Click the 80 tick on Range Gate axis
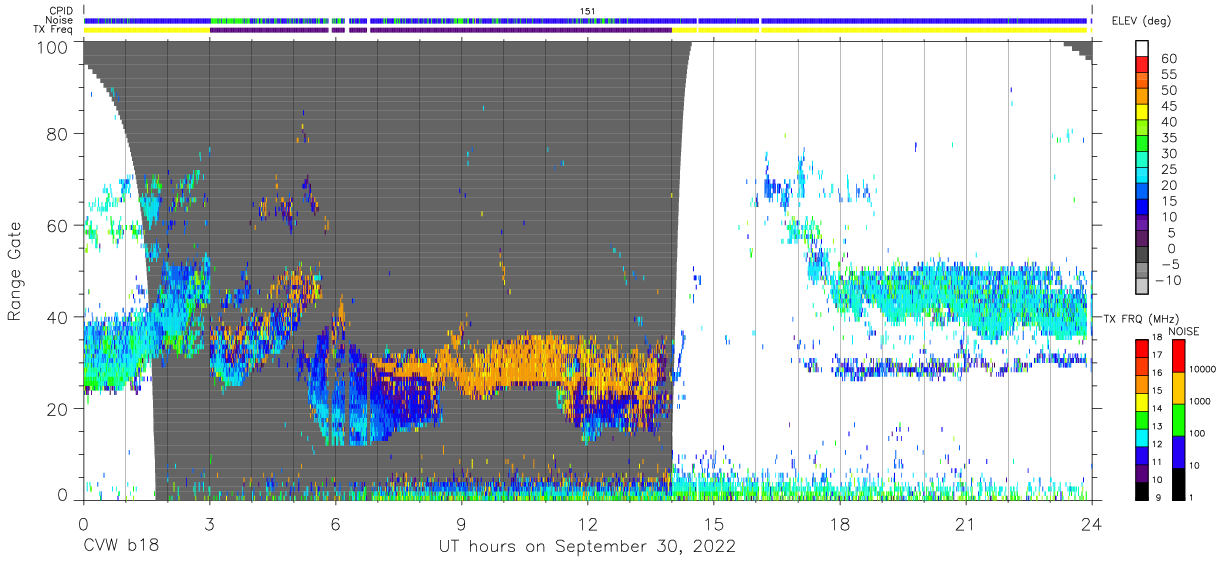The height and width of the screenshot is (567, 1228). [59, 133]
